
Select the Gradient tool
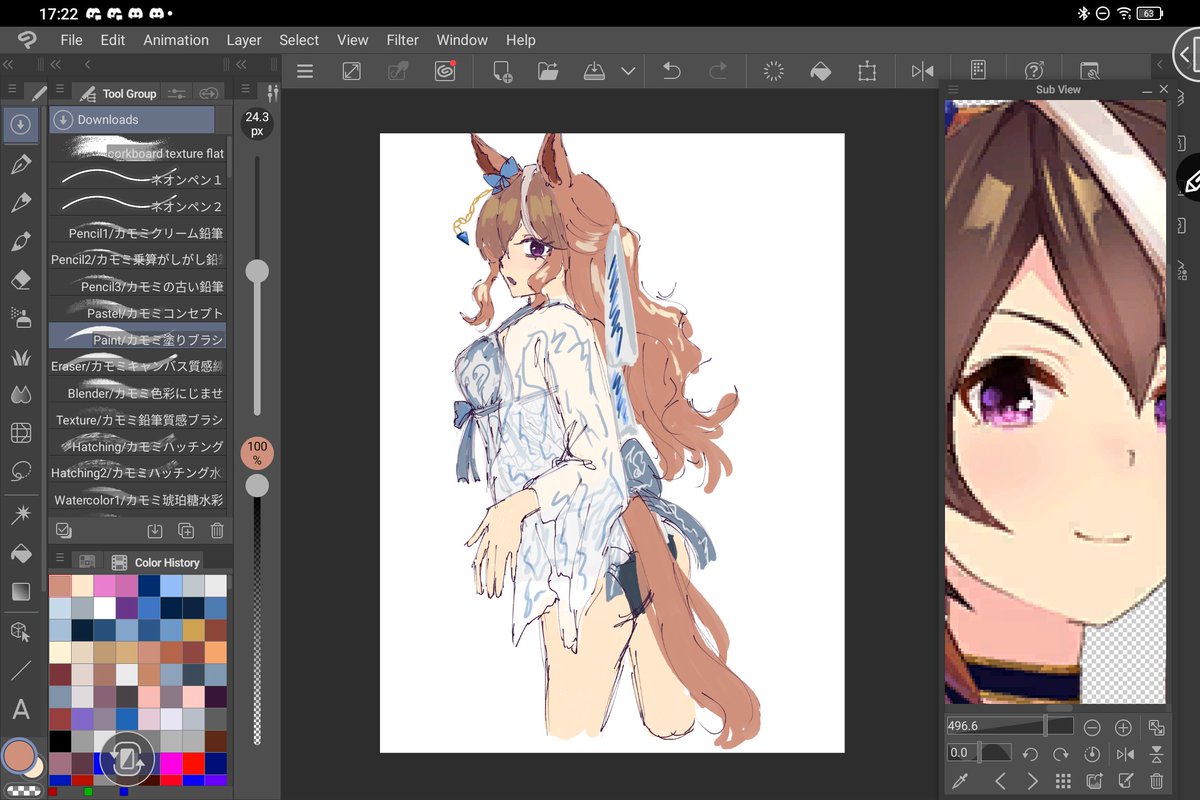click(21, 592)
